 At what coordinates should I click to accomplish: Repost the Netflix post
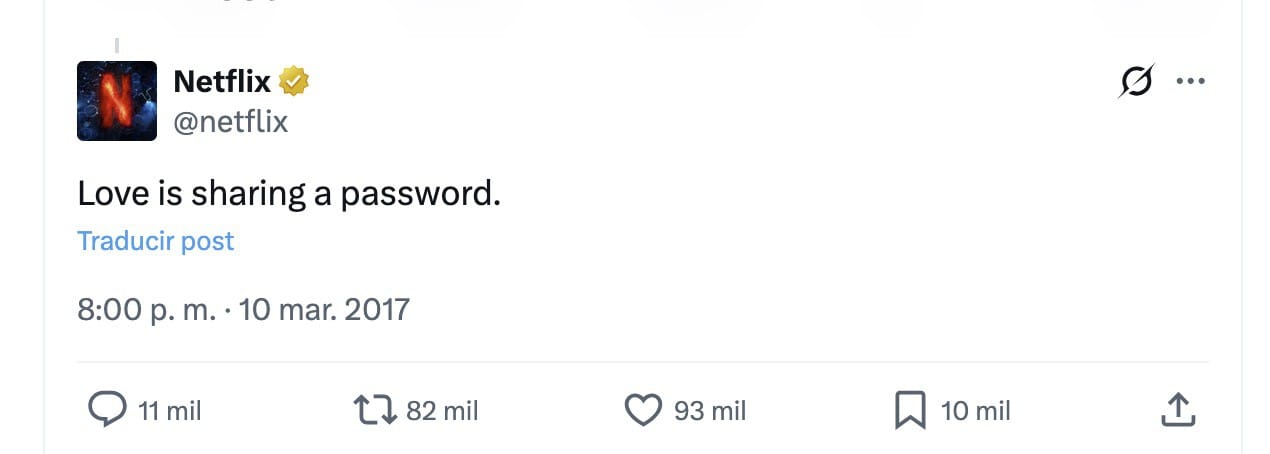click(x=375, y=409)
